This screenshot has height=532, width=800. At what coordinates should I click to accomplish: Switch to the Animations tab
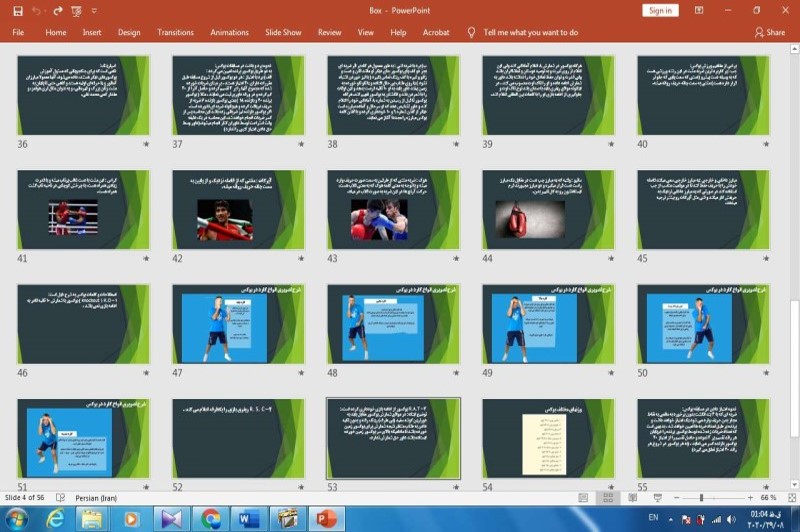pos(229,32)
